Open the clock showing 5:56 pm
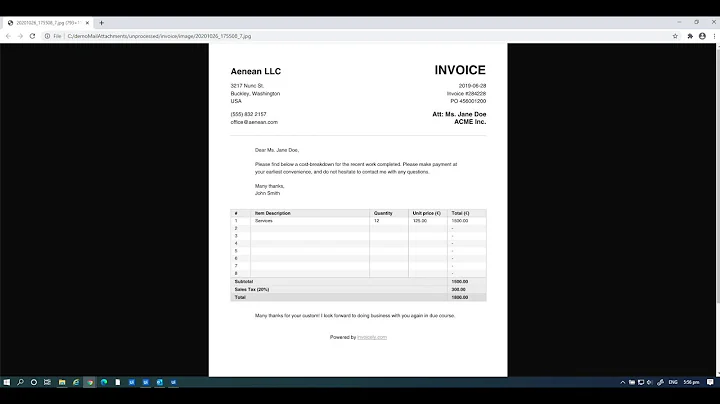 691,382
